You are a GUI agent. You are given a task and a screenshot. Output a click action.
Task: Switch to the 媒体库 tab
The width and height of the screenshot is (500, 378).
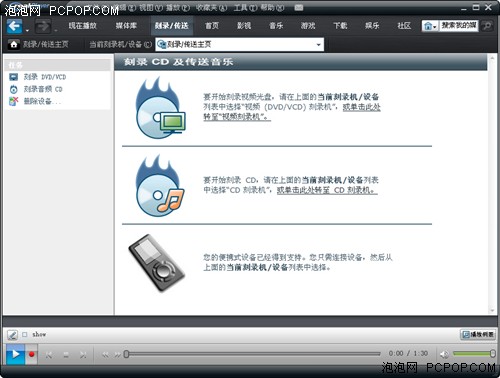coord(126,26)
